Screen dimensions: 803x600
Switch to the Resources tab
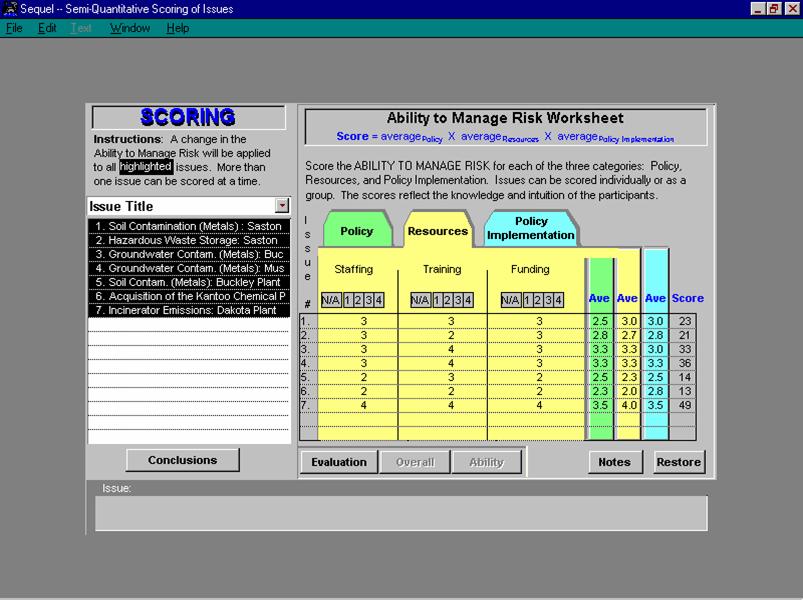pyautogui.click(x=437, y=231)
